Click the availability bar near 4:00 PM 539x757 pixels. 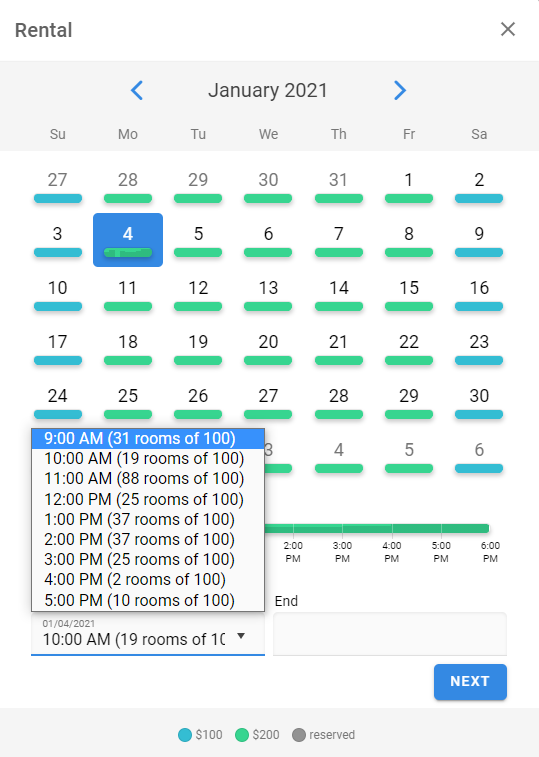[x=392, y=528]
